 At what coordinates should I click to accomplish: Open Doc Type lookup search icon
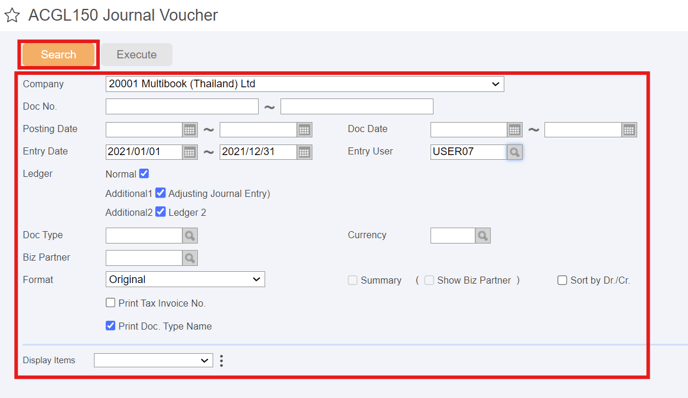tap(190, 236)
